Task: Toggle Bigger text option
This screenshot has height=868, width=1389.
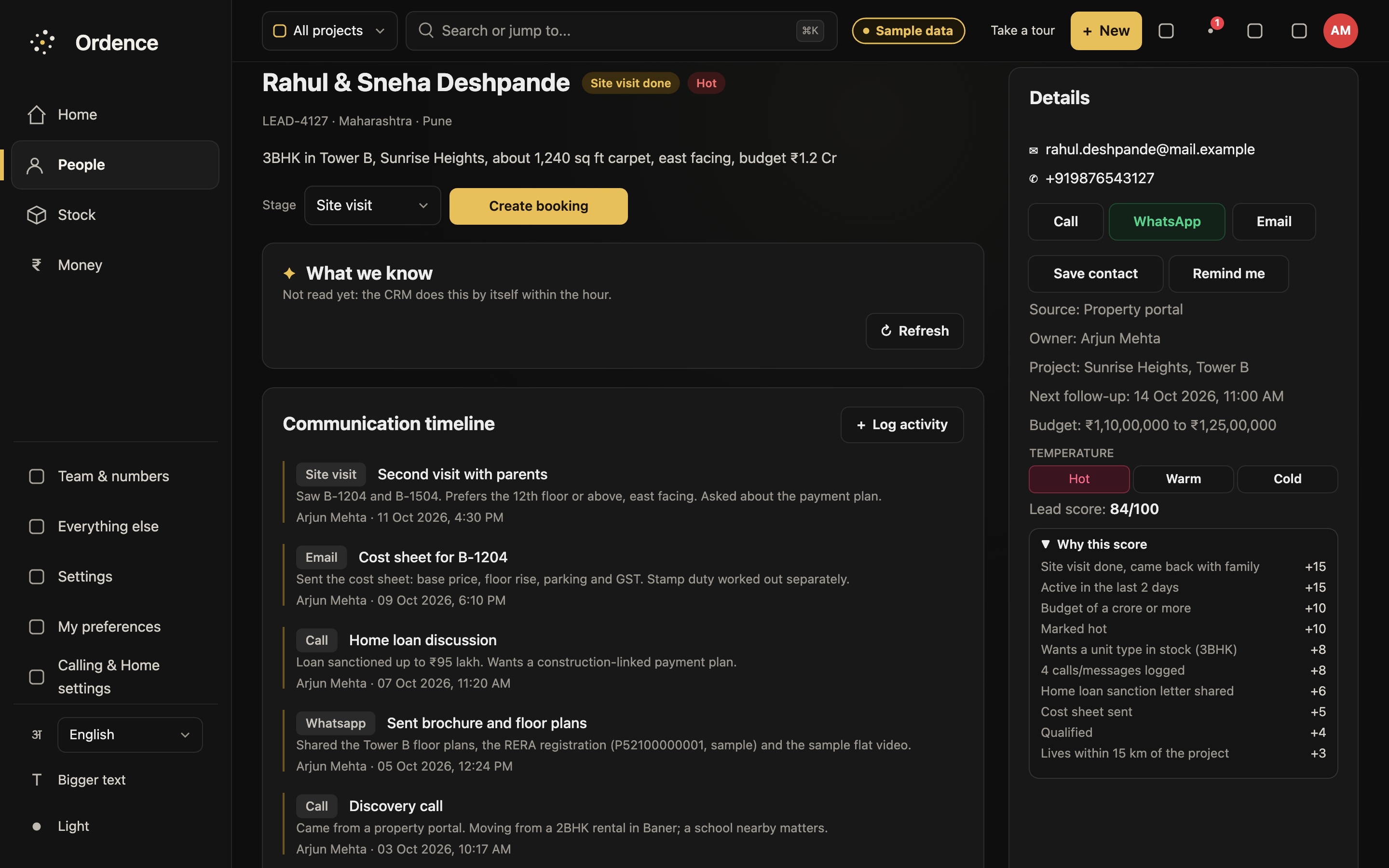Action: coord(115,780)
